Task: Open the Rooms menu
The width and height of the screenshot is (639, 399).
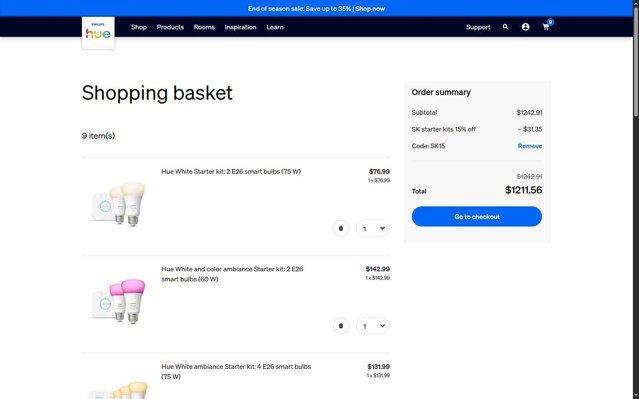Action: pyautogui.click(x=204, y=27)
